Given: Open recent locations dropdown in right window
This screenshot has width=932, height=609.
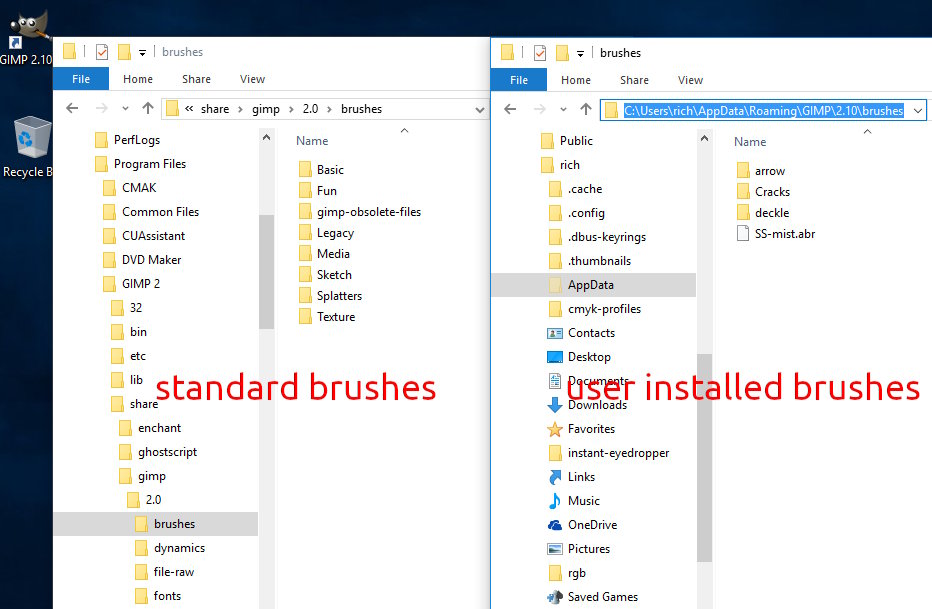Looking at the screenshot, I should point(563,110).
